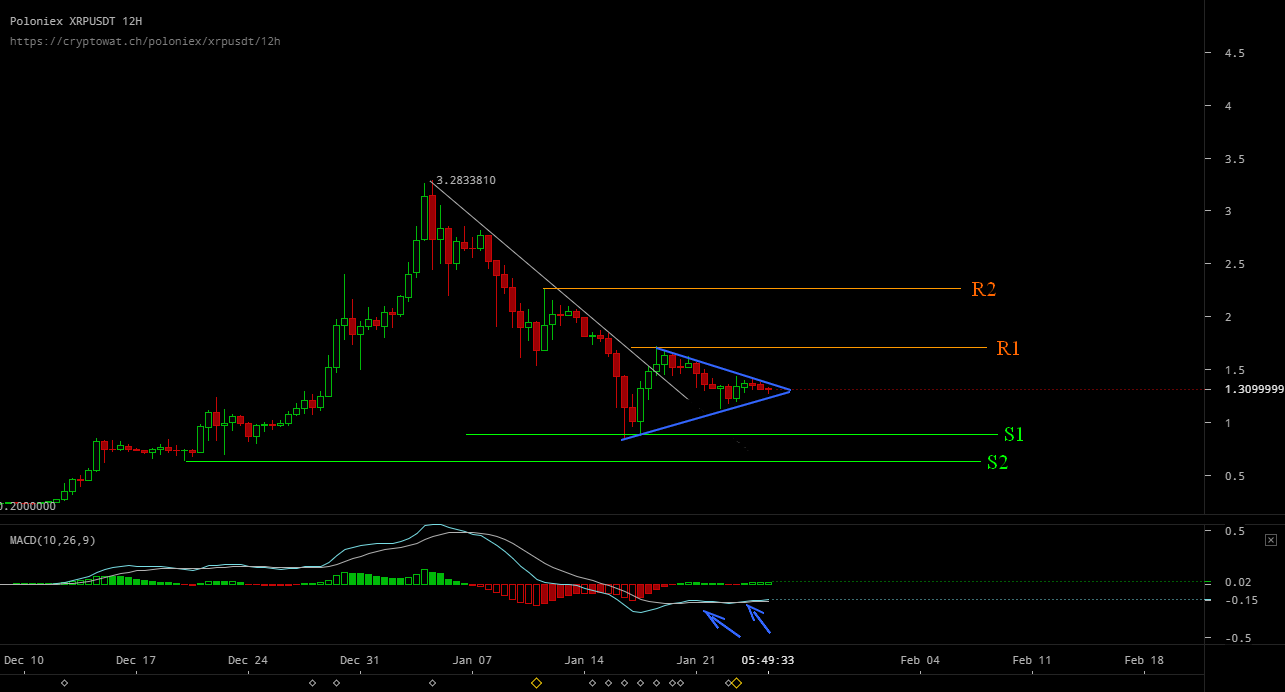1285x692 pixels.
Task: Close the MACD indicator panel
Action: pos(1271,540)
